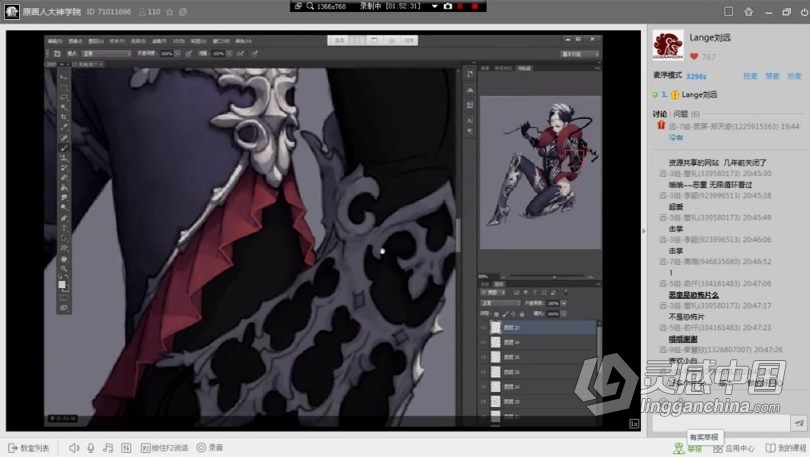The height and width of the screenshot is (457, 810).
Task: Select the Type tool in the toolbar
Action: point(64,228)
